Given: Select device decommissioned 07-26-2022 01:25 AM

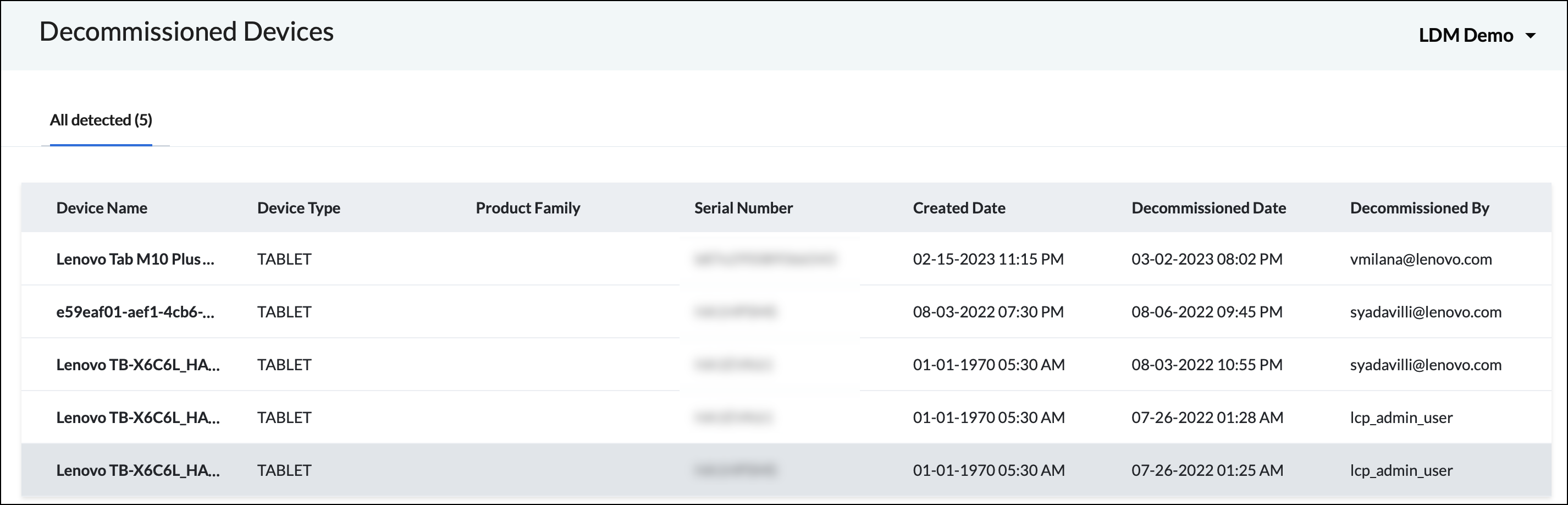Looking at the screenshot, I should pyautogui.click(x=1207, y=470).
